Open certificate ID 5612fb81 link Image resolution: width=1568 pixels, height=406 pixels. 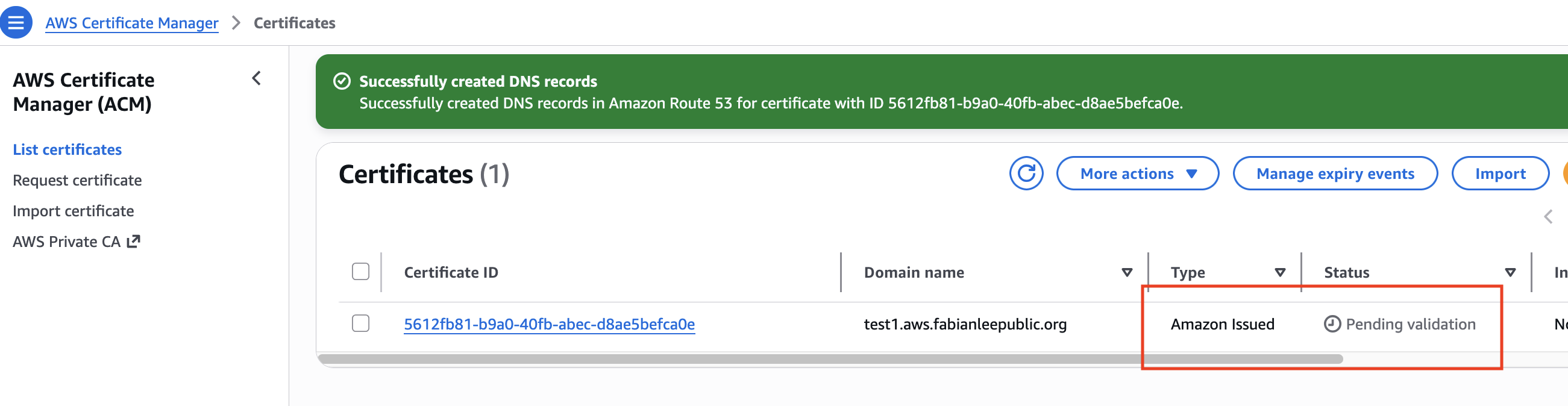click(549, 324)
